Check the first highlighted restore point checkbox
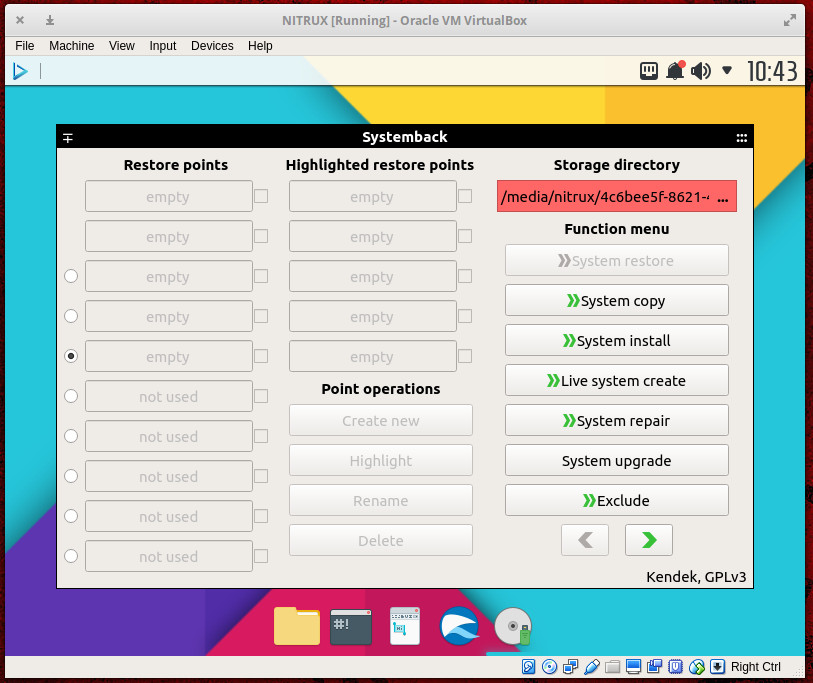The width and height of the screenshot is (813, 683). click(465, 196)
